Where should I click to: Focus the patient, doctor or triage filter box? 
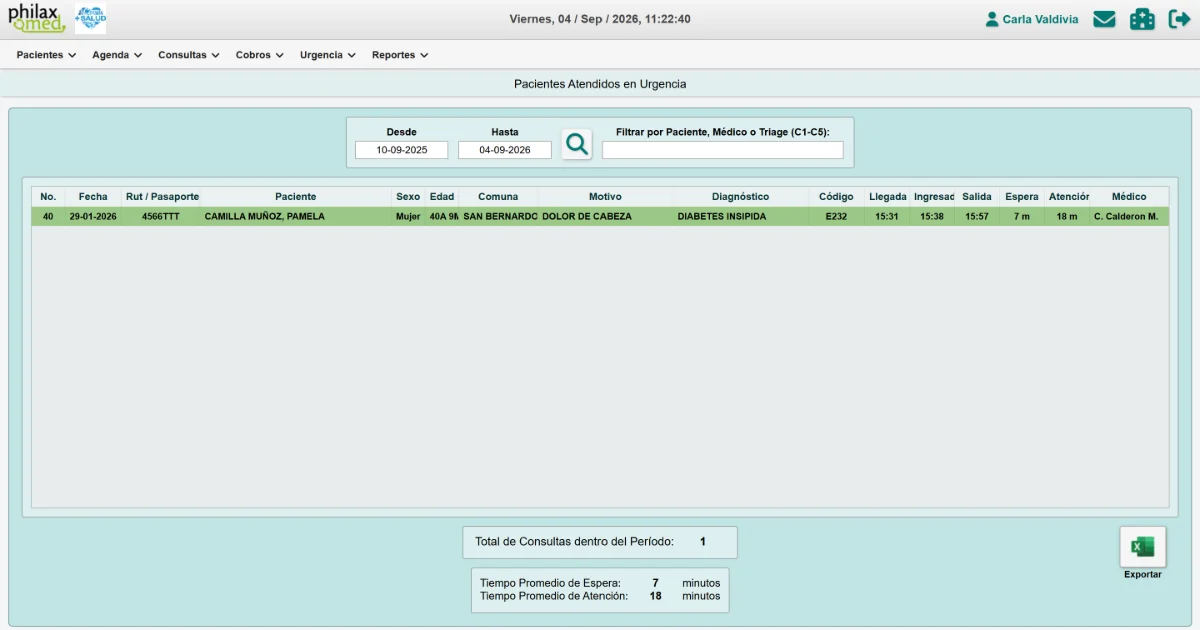[x=723, y=150]
